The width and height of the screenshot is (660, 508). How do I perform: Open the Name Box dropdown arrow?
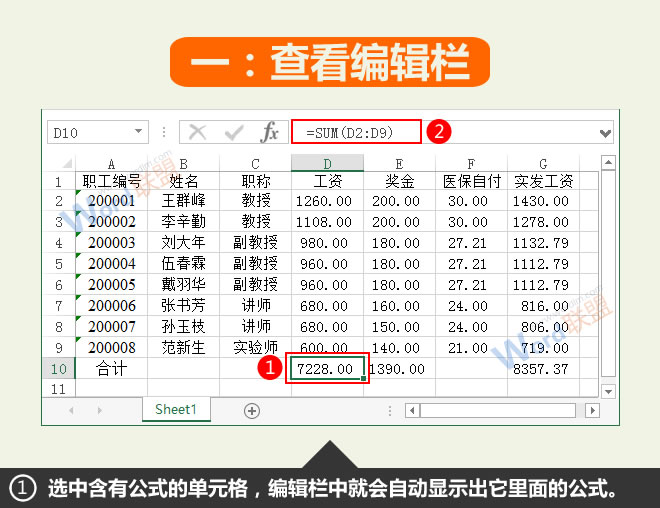pos(139,132)
